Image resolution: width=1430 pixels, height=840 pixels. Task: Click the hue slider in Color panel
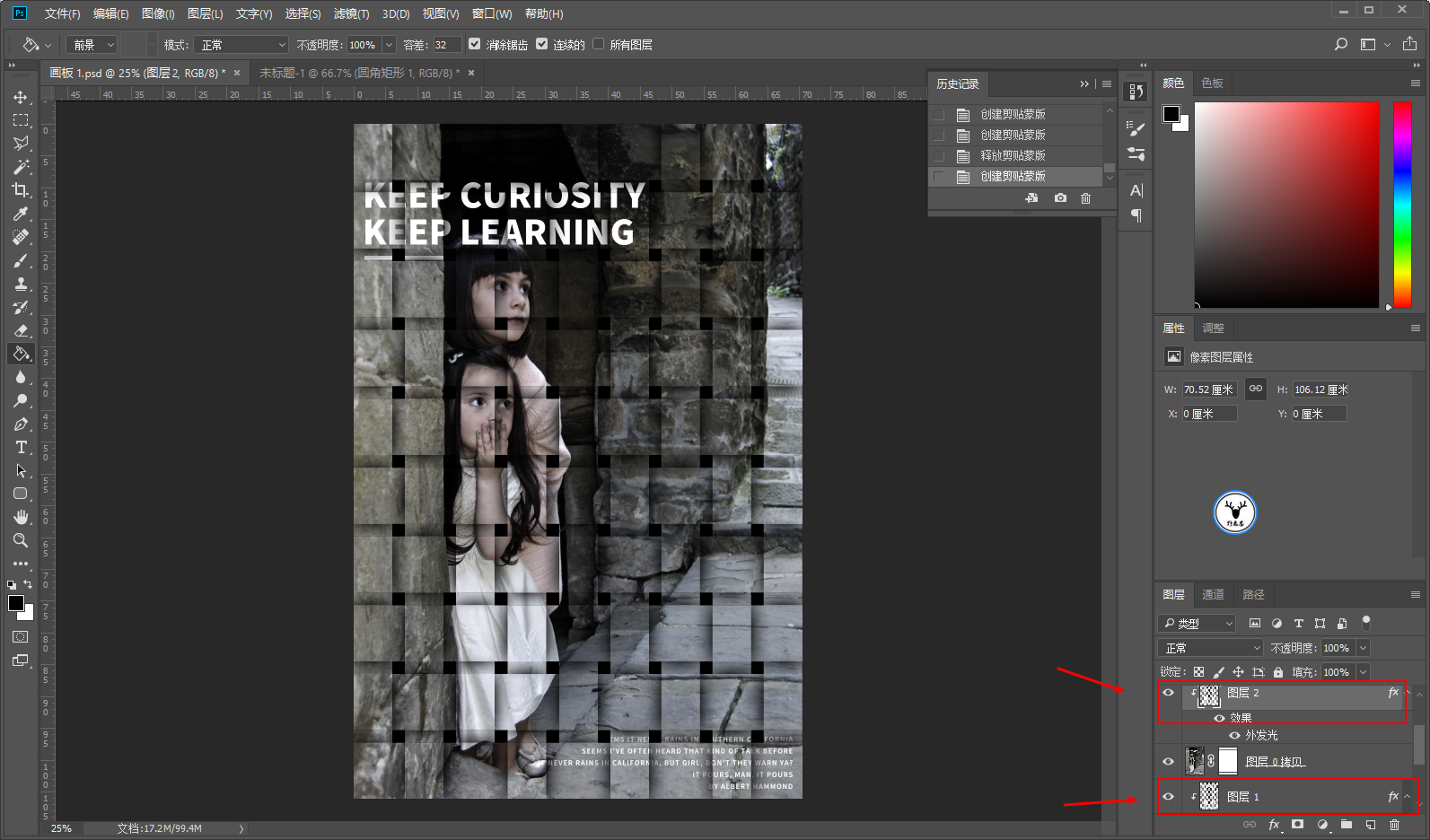tap(1402, 205)
